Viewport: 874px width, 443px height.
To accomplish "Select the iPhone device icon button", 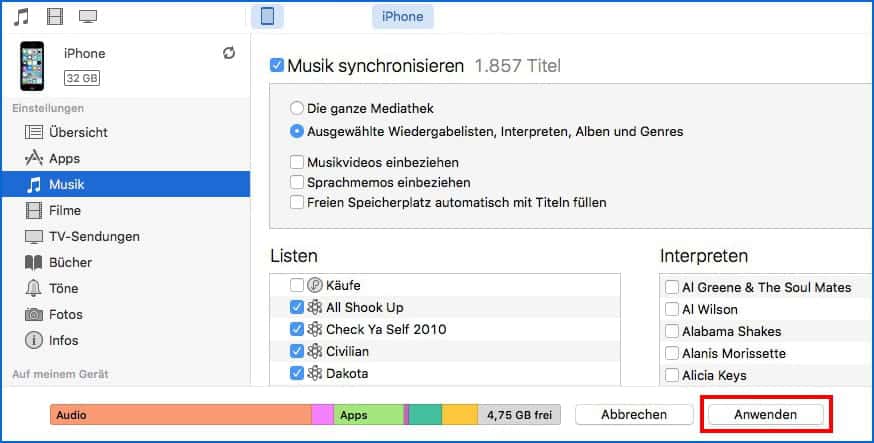I will point(267,16).
